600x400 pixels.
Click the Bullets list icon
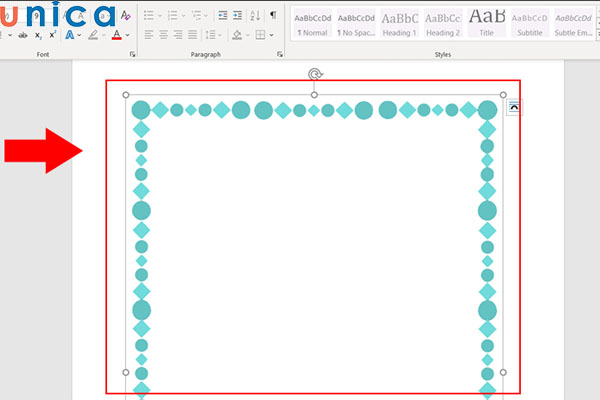(x=148, y=15)
